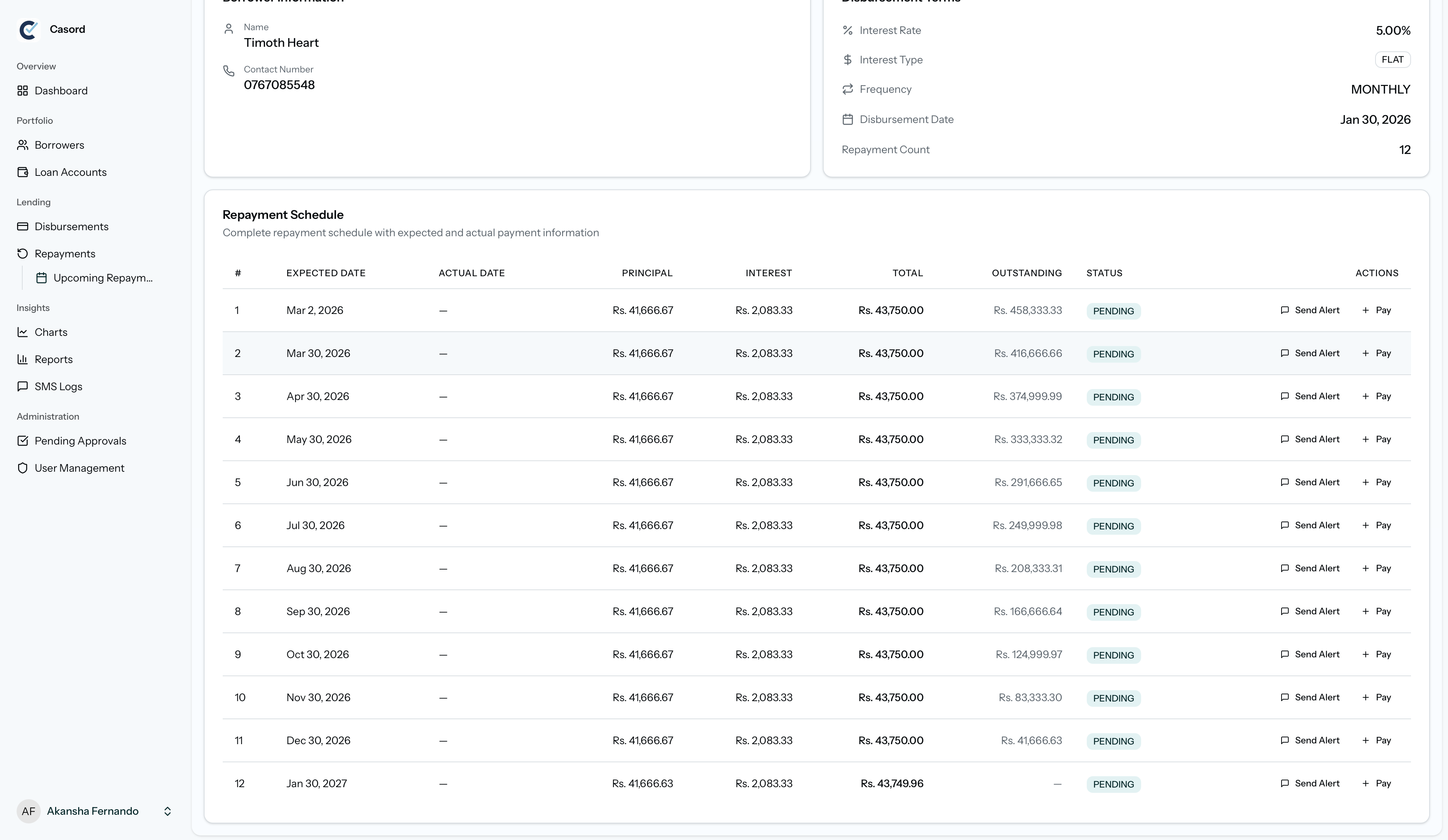Collapse the Repayments sidebar section
1448x840 pixels.
tap(64, 254)
